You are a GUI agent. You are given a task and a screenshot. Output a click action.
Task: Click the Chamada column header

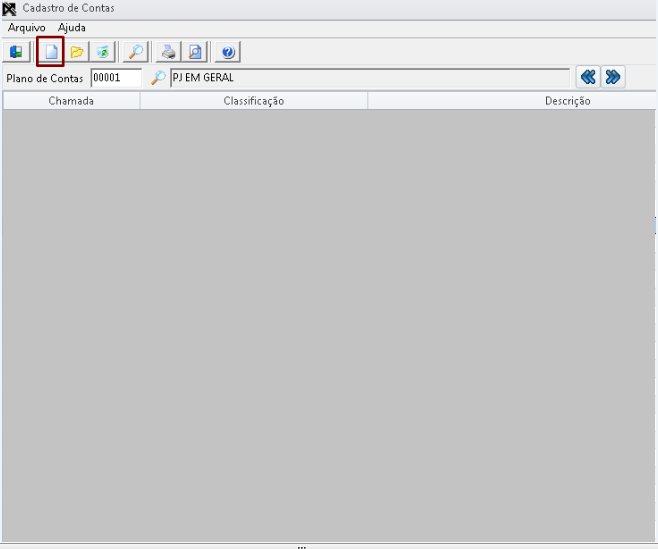click(x=71, y=101)
